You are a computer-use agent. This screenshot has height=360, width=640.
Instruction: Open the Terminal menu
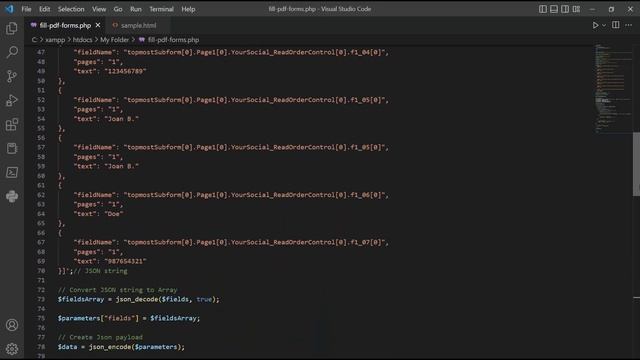pos(161,9)
